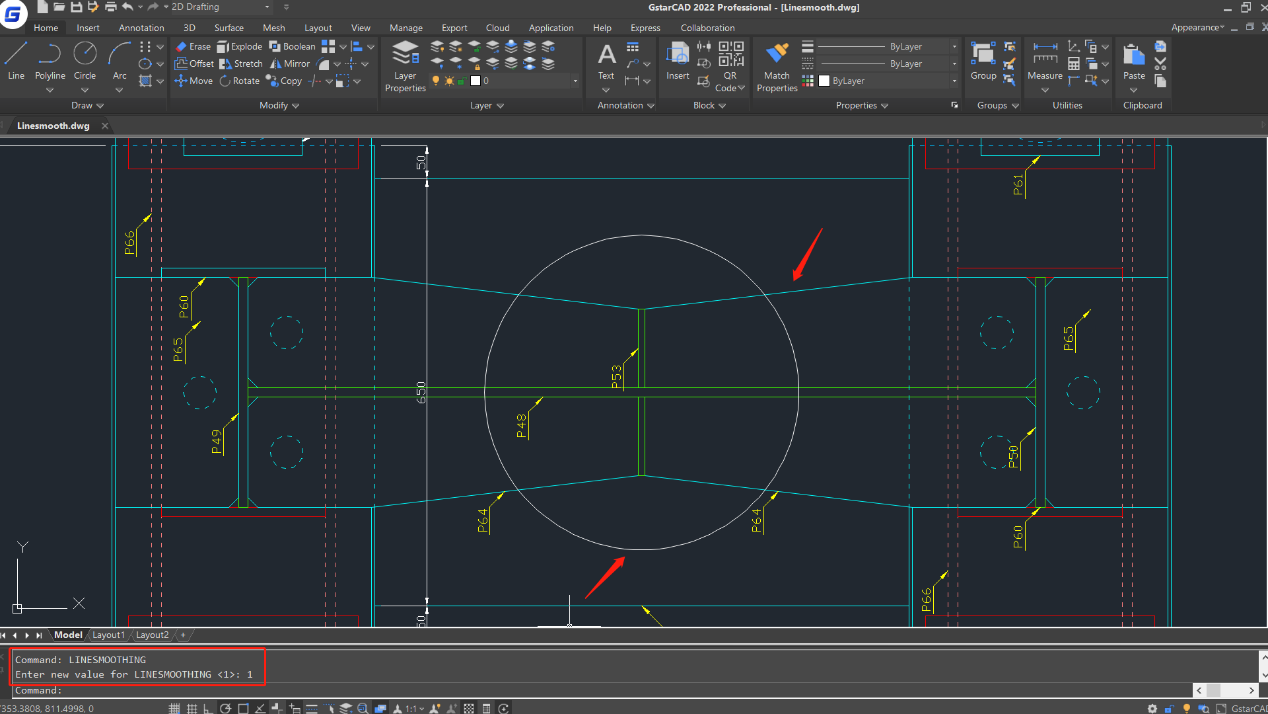Select the Circle tool
The width and height of the screenshot is (1268, 714).
tap(85, 60)
